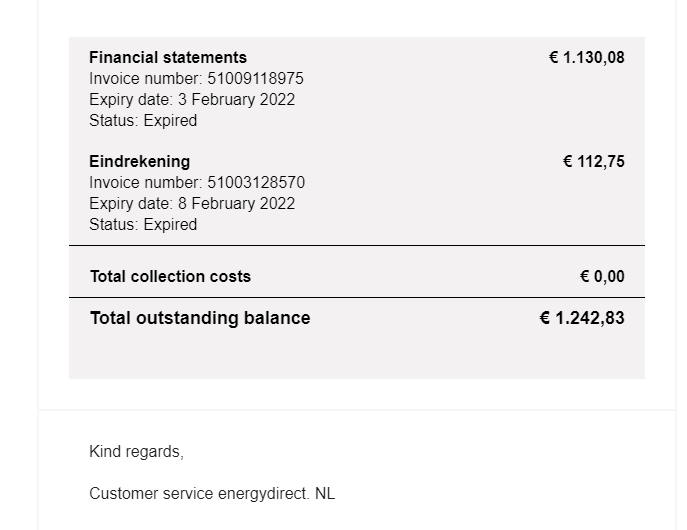687x530 pixels.
Task: Select the € 1.130,08 amount
Action: (x=586, y=58)
